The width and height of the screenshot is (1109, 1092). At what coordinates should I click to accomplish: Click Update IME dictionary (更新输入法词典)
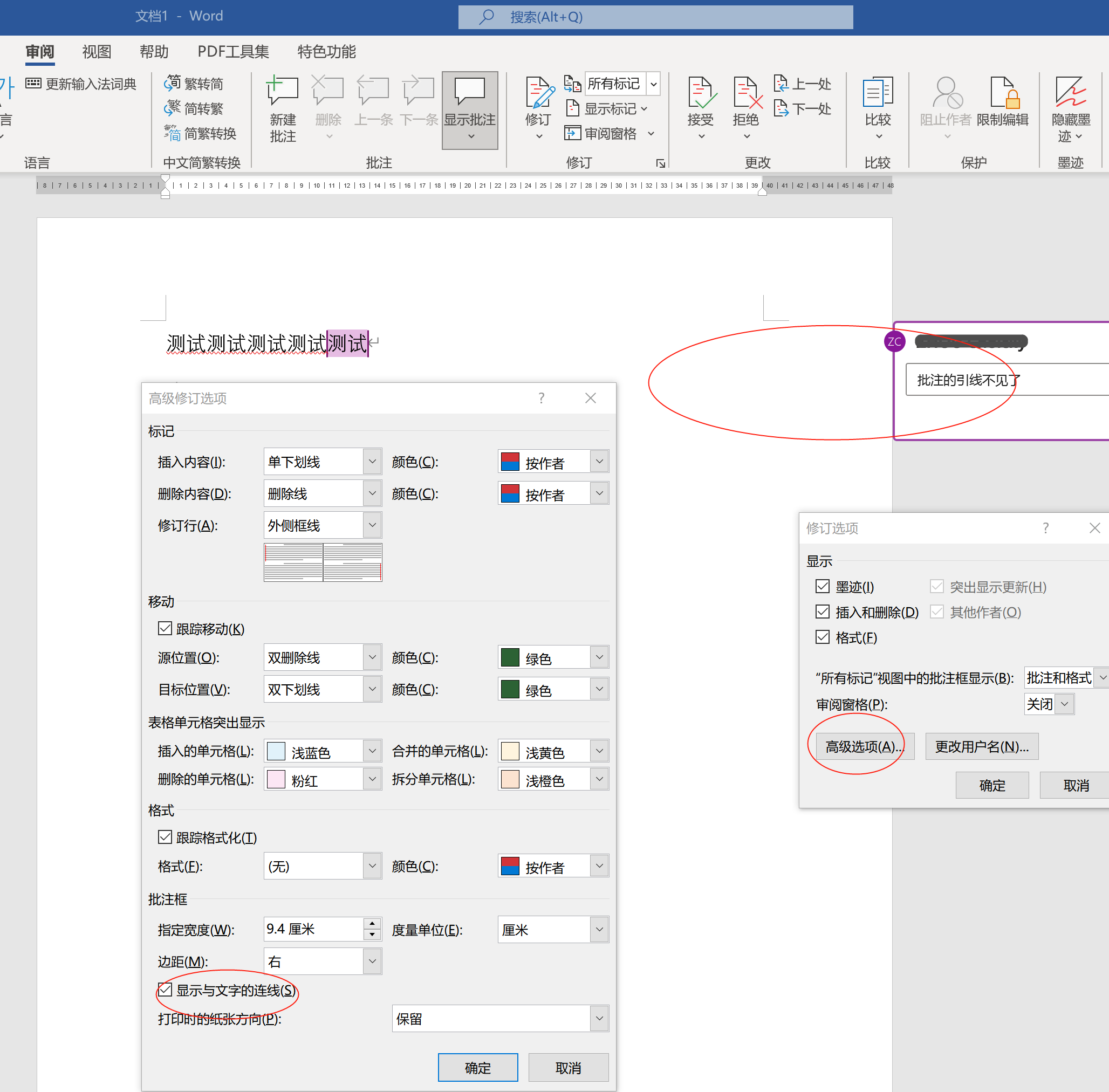tap(81, 84)
